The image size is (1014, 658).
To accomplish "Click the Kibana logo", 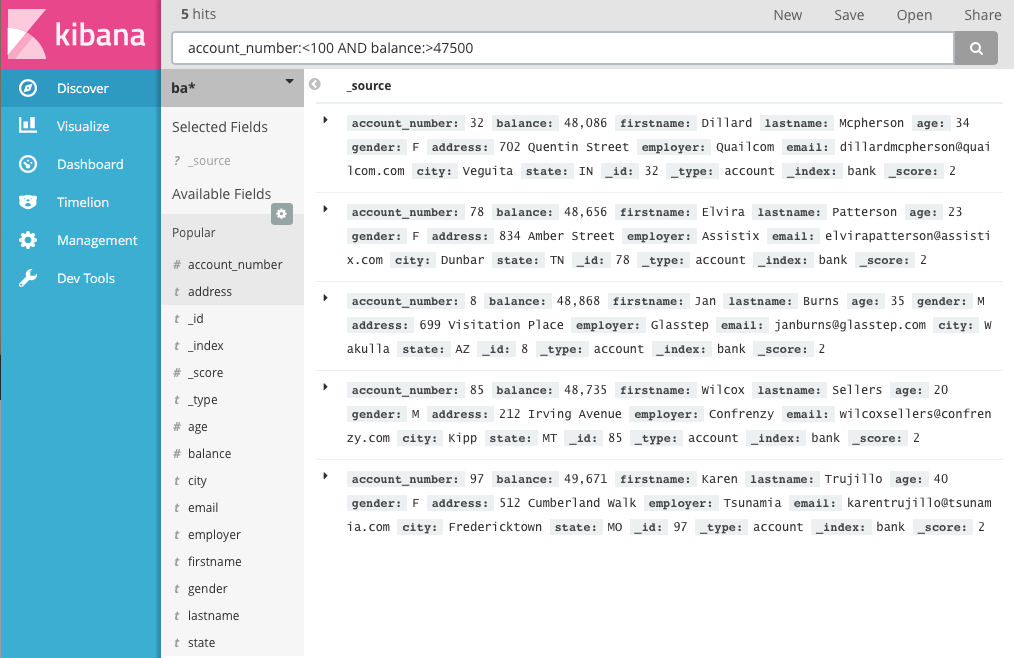I will (x=78, y=33).
